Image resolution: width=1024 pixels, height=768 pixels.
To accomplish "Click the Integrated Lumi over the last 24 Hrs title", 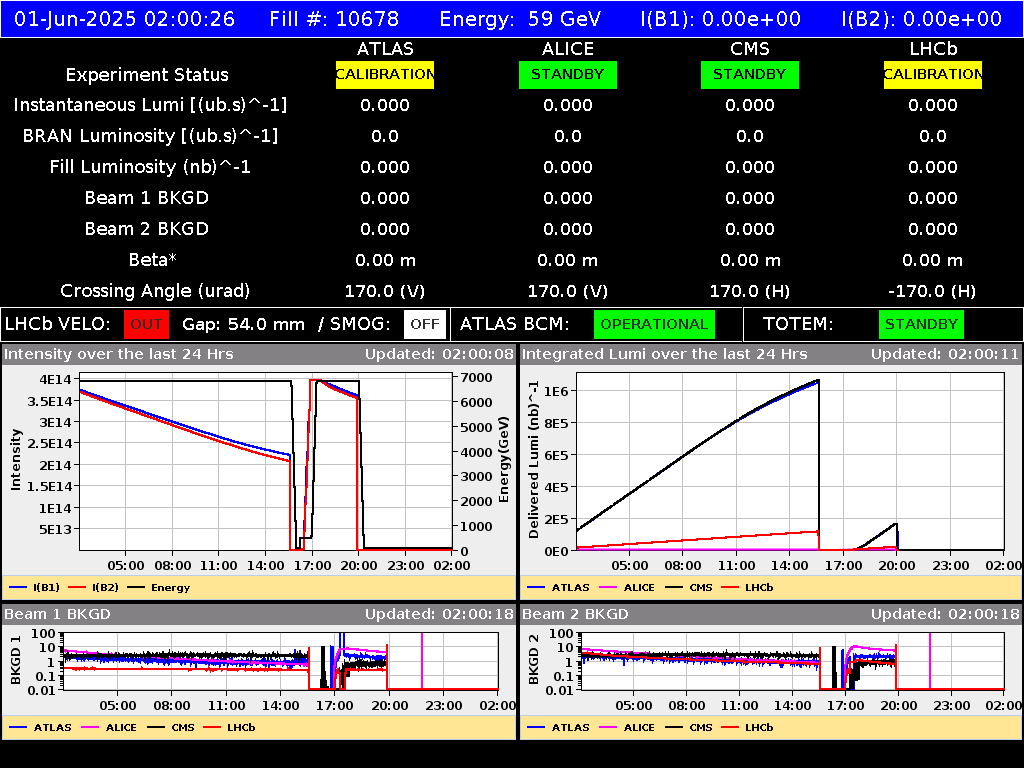I will pos(665,355).
